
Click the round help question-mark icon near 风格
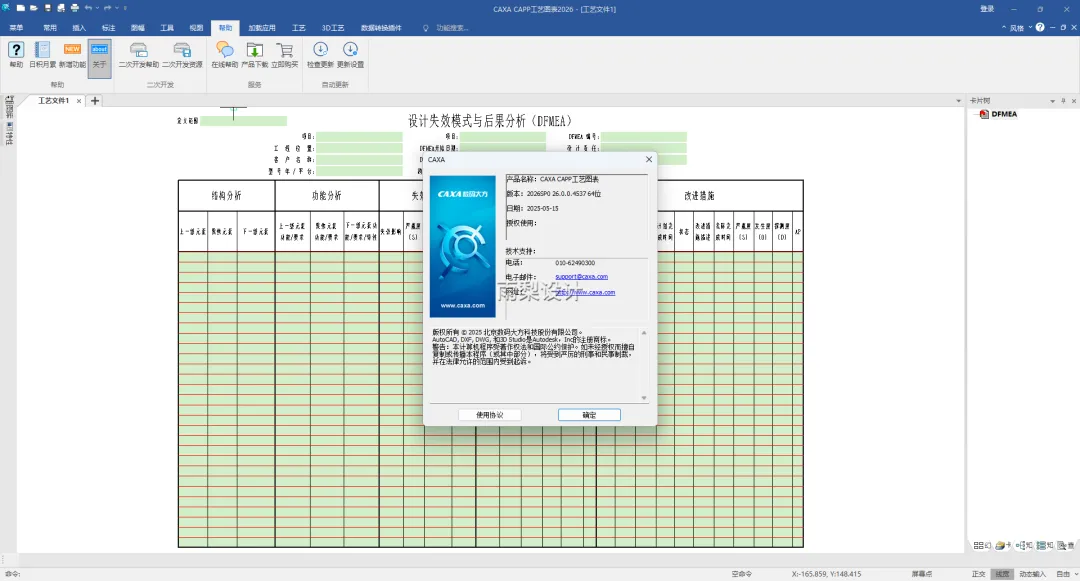click(1040, 28)
